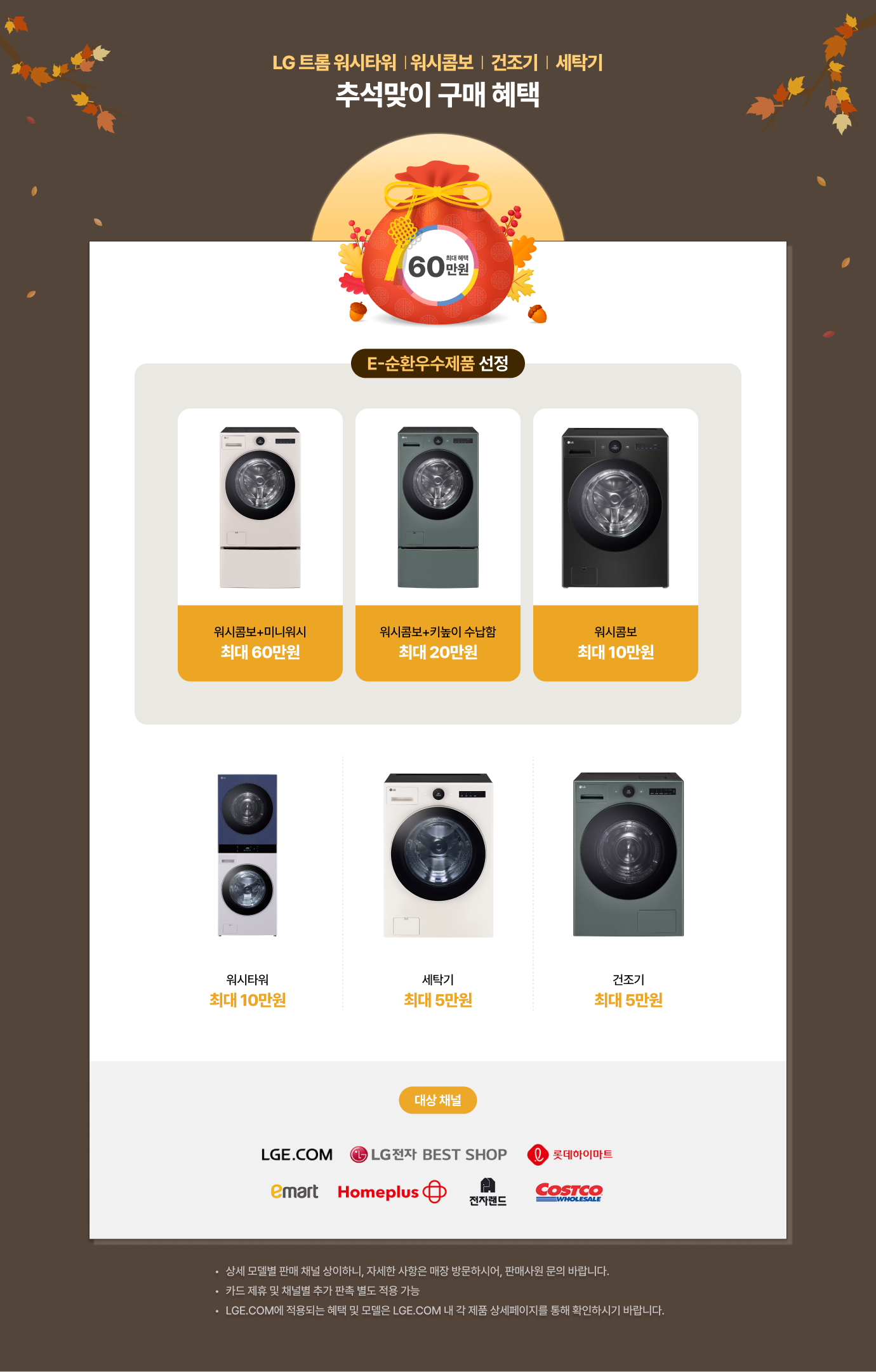Image resolution: width=876 pixels, height=1372 pixels.
Task: Click the emart logo
Action: pyautogui.click(x=294, y=1191)
